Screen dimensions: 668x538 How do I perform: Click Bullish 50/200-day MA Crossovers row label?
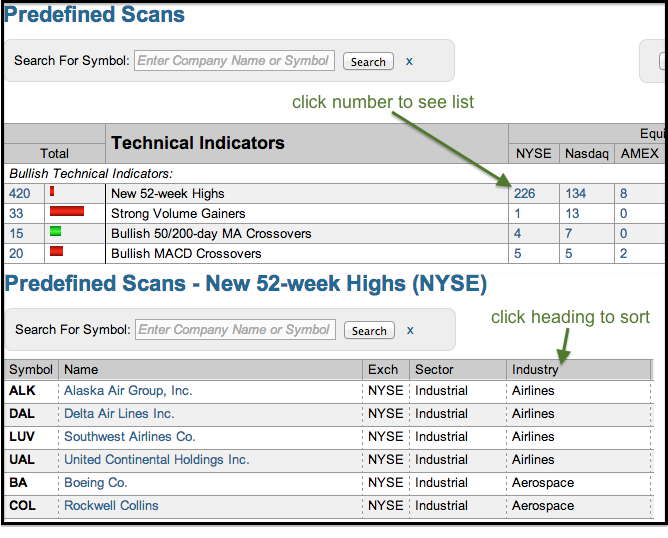[211, 233]
